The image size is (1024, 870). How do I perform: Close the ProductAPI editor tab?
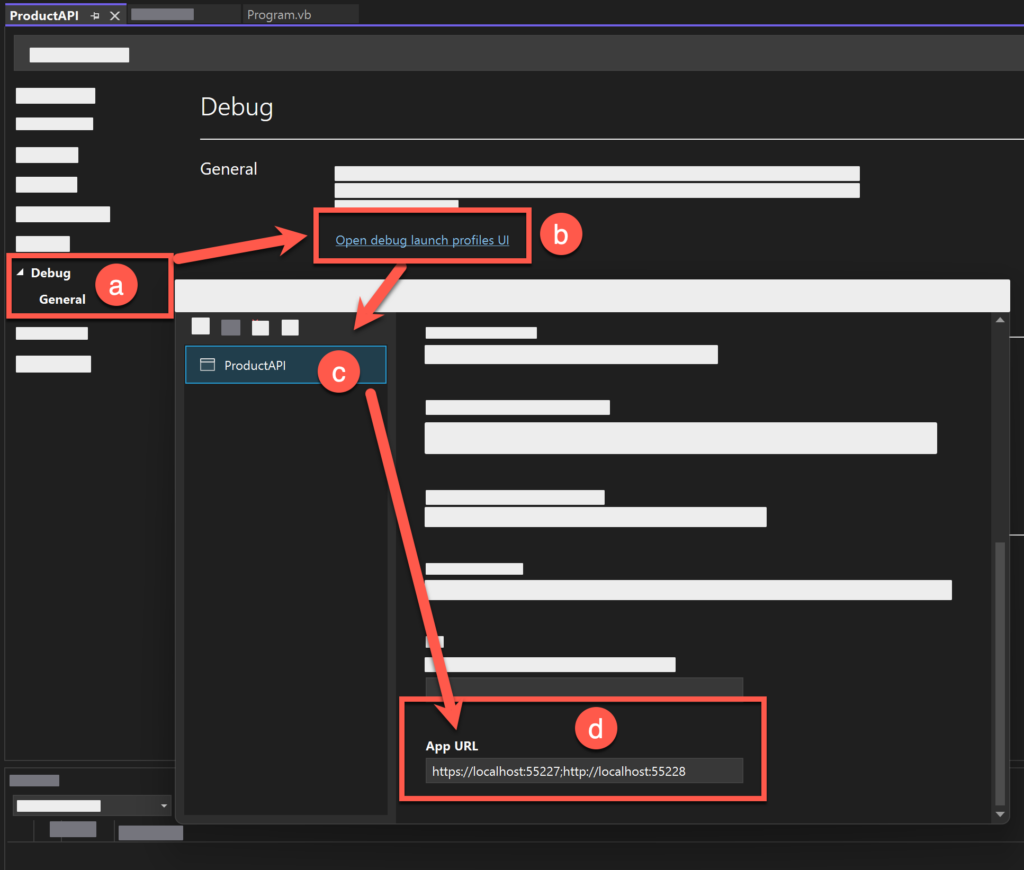click(113, 16)
